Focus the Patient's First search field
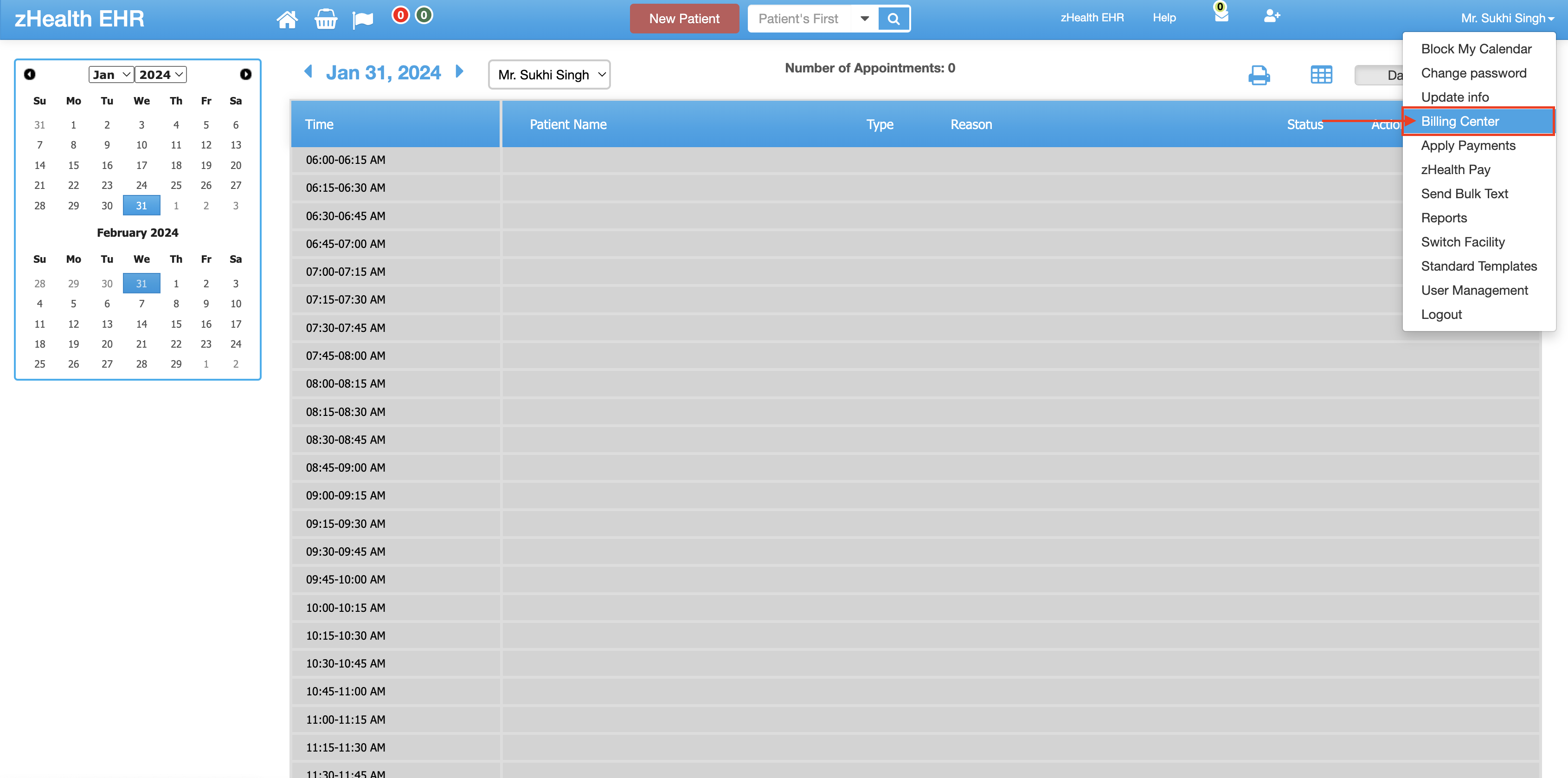 click(799, 19)
